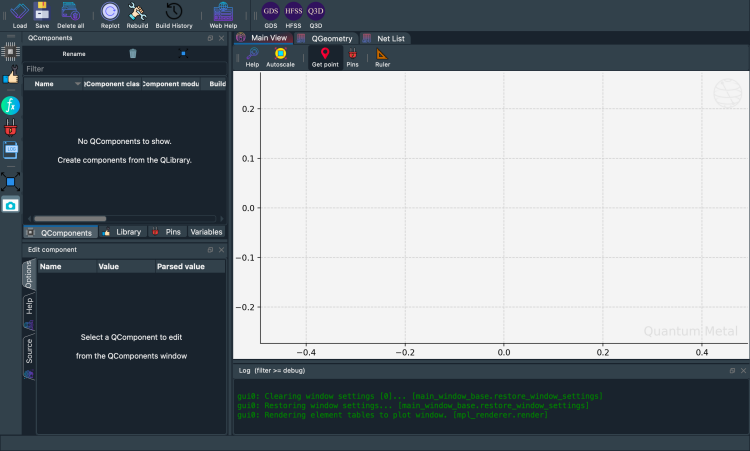Activate the Ruler tool
Image resolution: width=750 pixels, height=451 pixels.
click(x=382, y=57)
